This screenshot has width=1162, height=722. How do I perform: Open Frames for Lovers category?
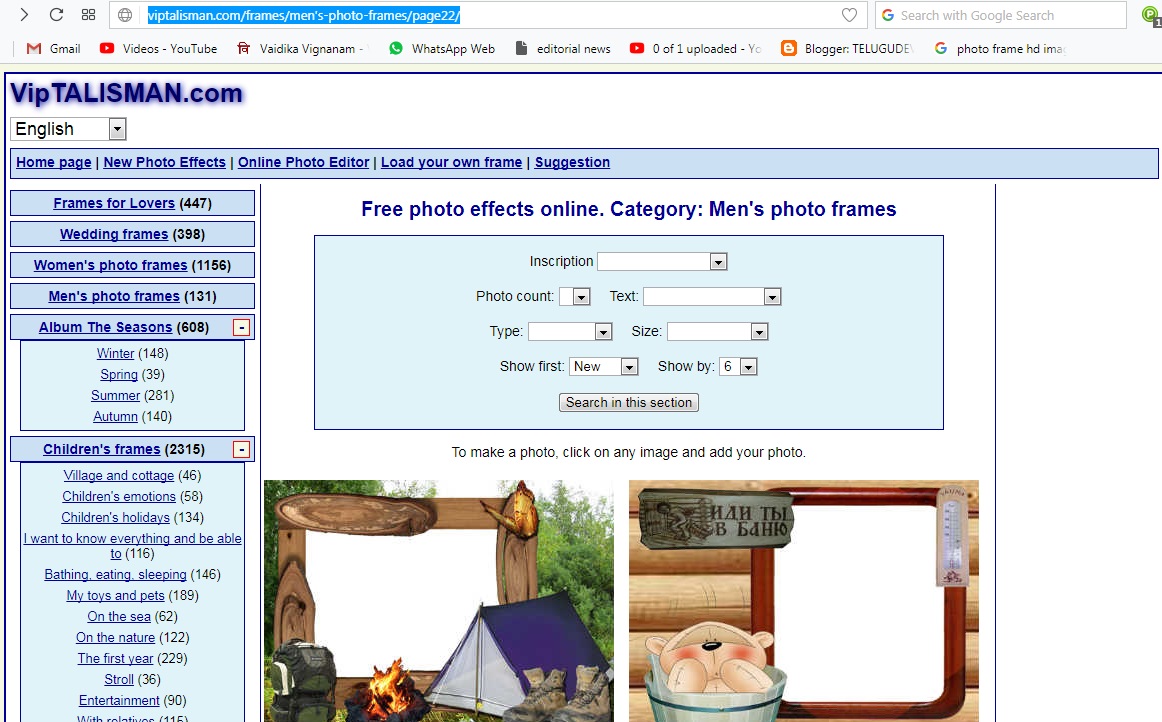(x=114, y=203)
